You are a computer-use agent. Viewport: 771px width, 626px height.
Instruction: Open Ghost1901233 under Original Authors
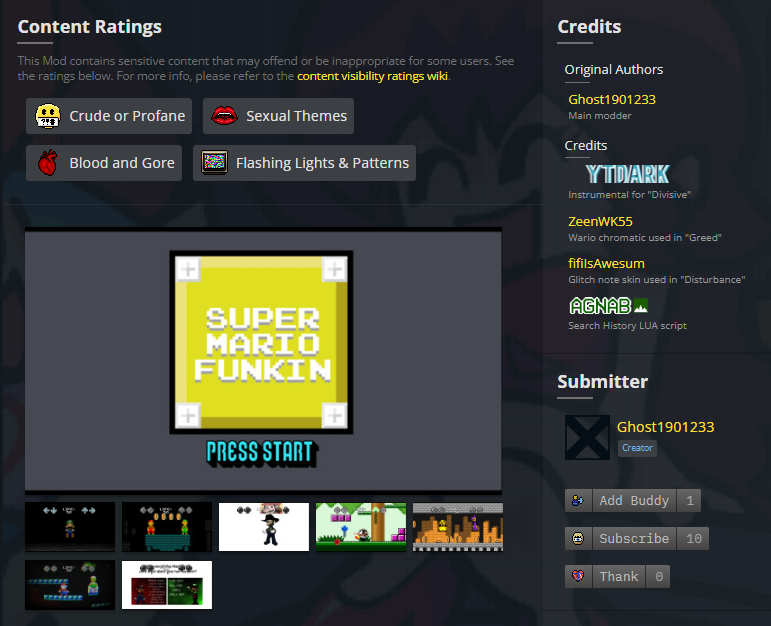point(612,99)
